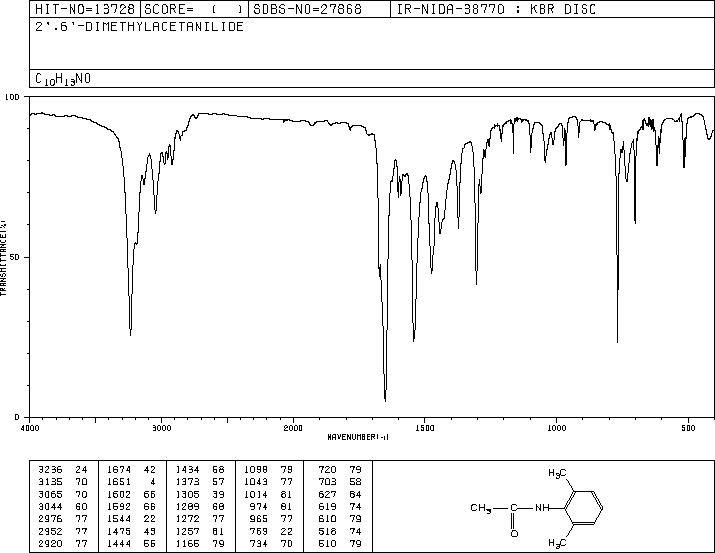This screenshot has height=553, width=715.
Task: Click the 1674 peak table entry
Action: 131,469
